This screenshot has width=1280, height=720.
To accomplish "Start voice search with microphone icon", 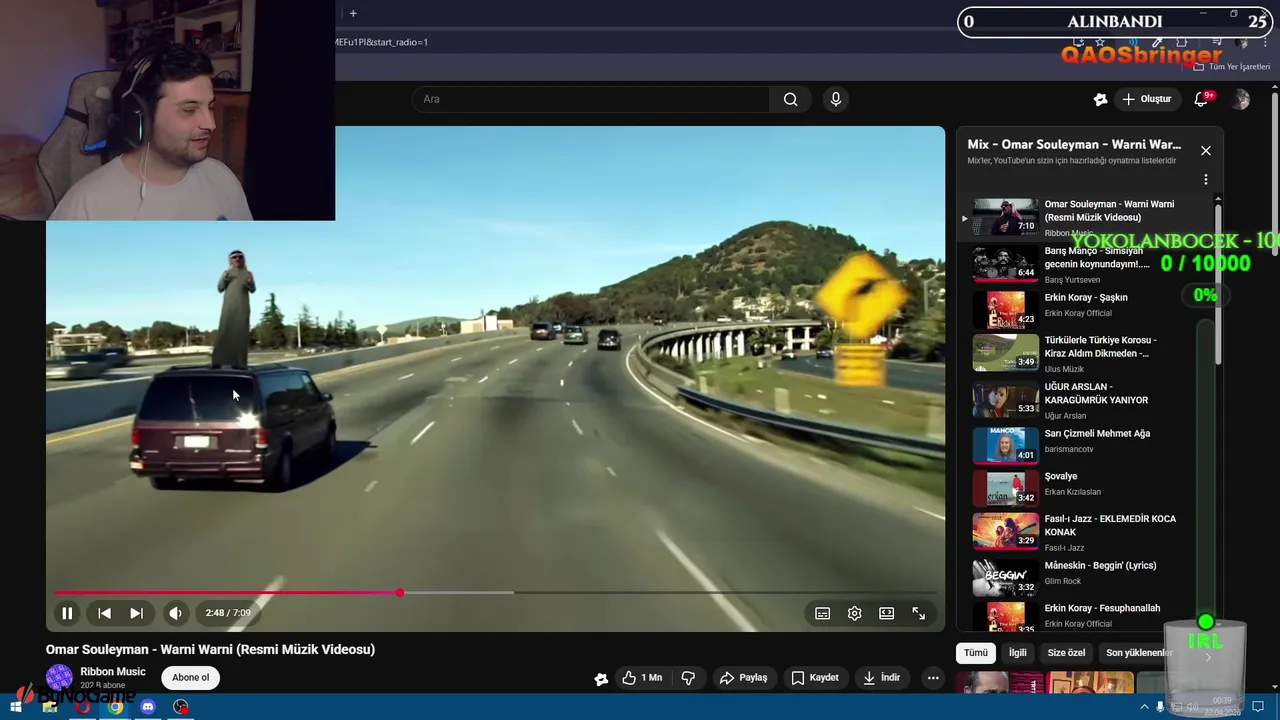I will point(836,99).
